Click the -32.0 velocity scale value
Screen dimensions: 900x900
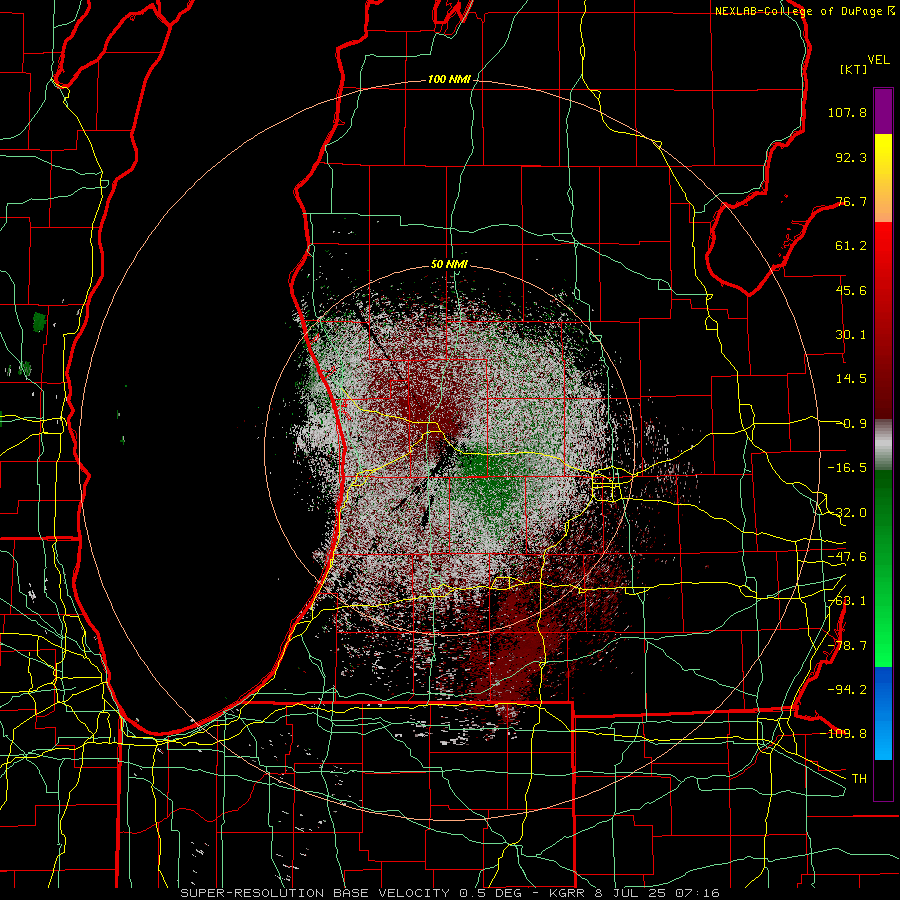[847, 513]
